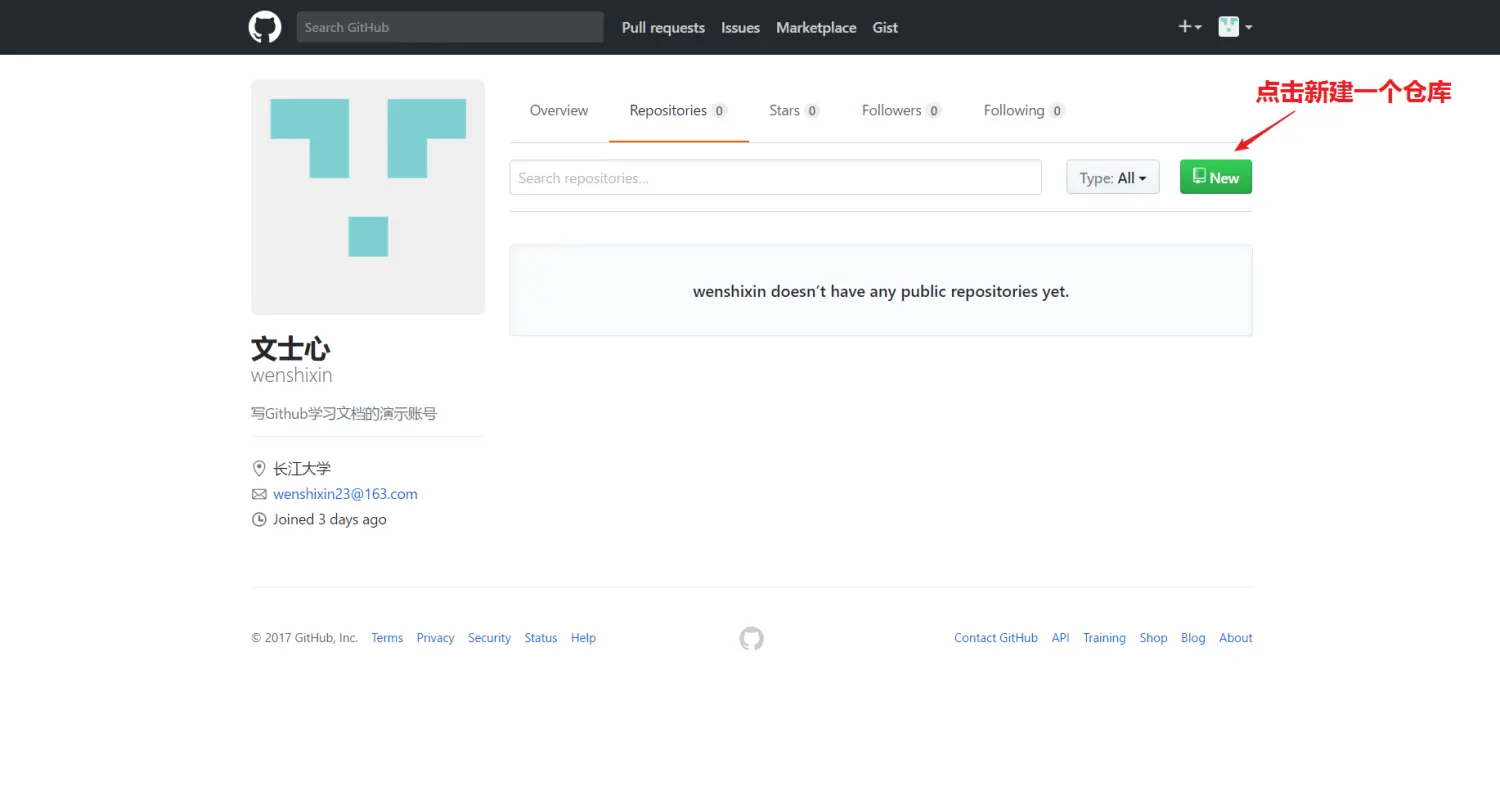1500x791 pixels.
Task: Open the Security footer link
Action: tap(489, 638)
